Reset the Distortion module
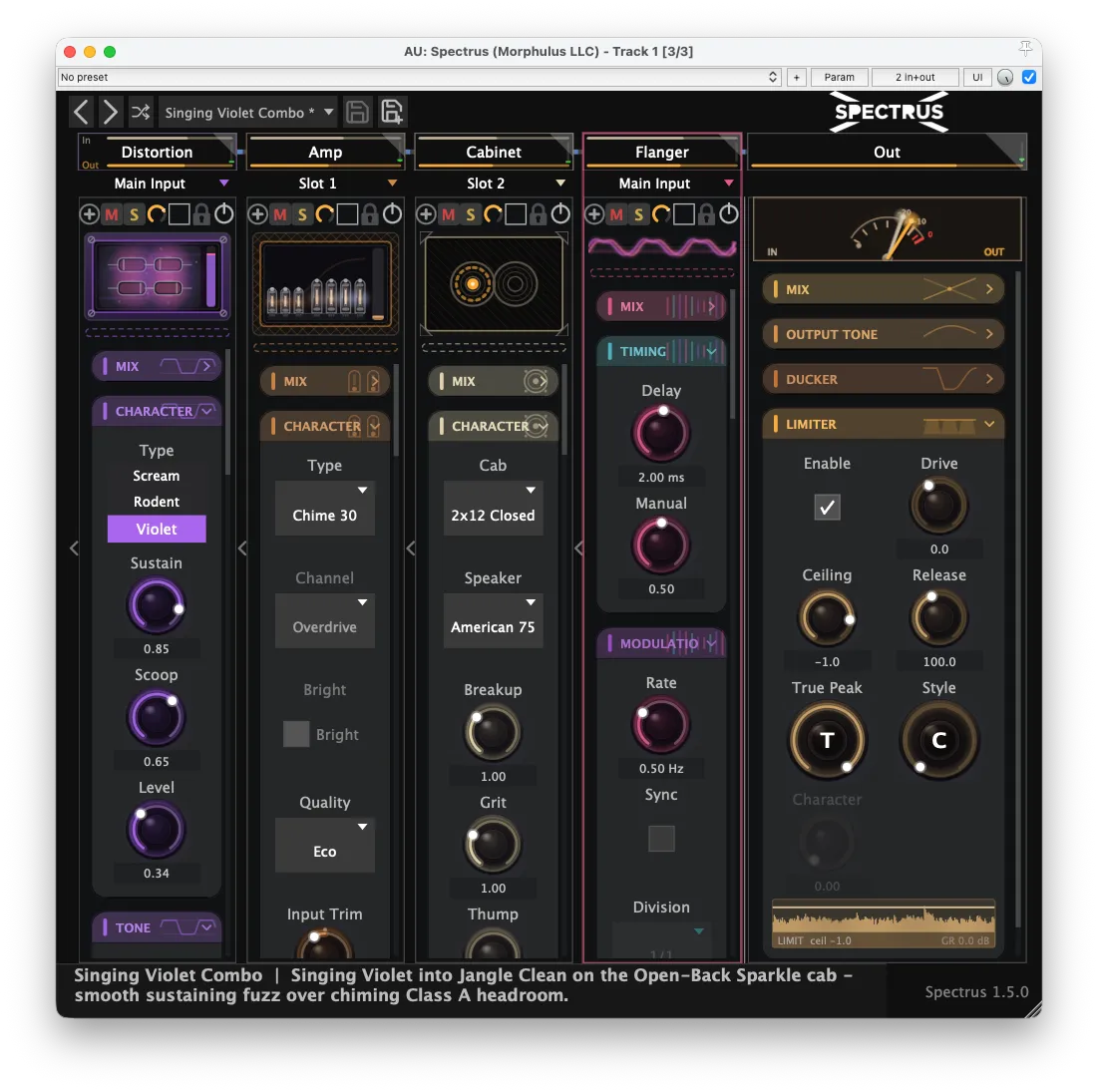This screenshot has height=1092, width=1098. pos(157,214)
